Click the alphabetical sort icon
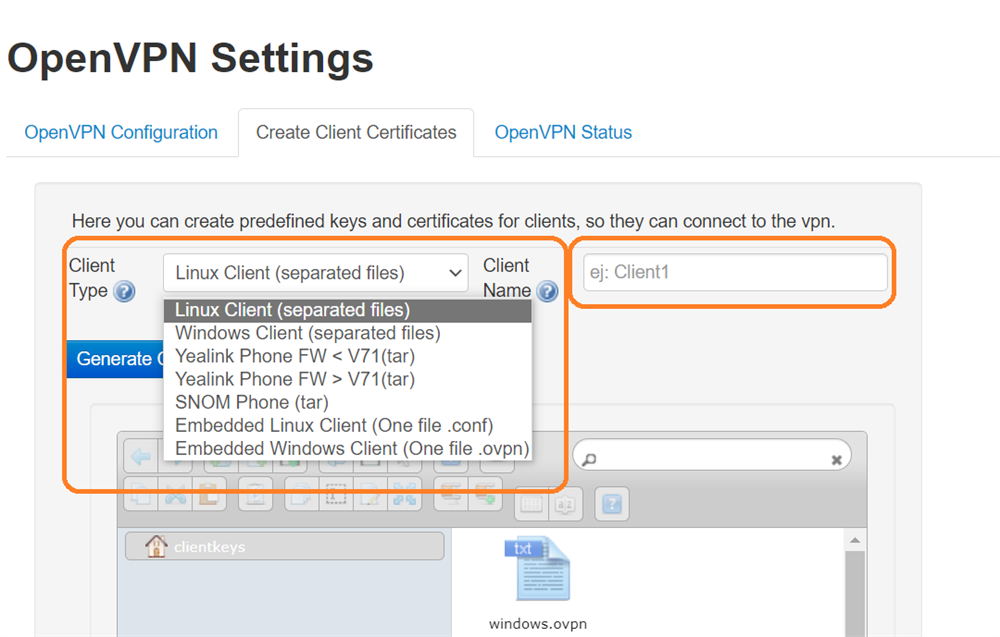 pyautogui.click(x=564, y=504)
